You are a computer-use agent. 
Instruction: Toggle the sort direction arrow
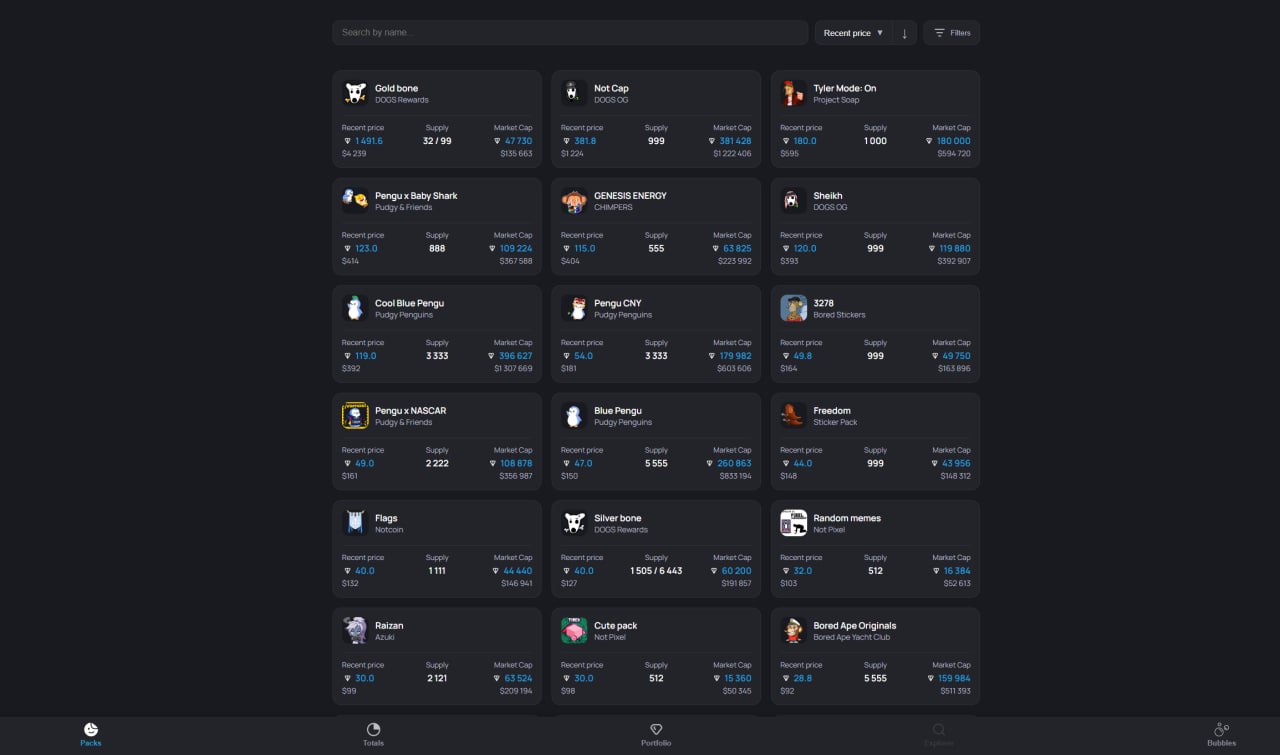click(904, 33)
